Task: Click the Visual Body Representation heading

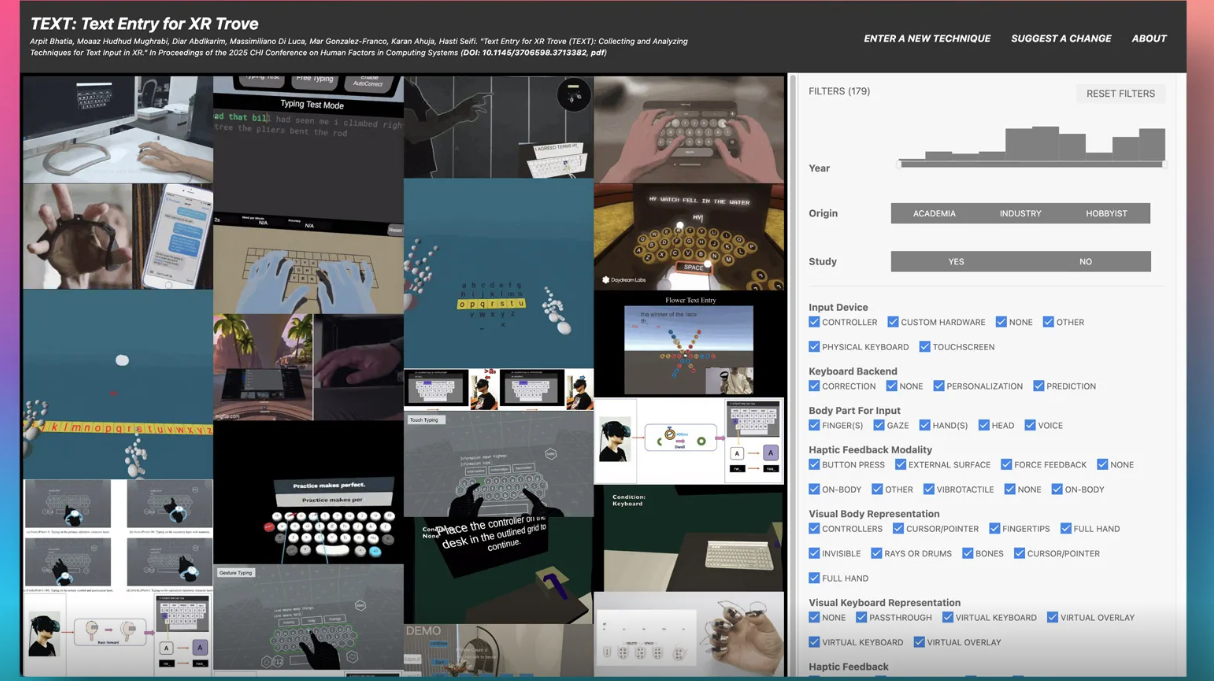Action: pyautogui.click(x=874, y=514)
